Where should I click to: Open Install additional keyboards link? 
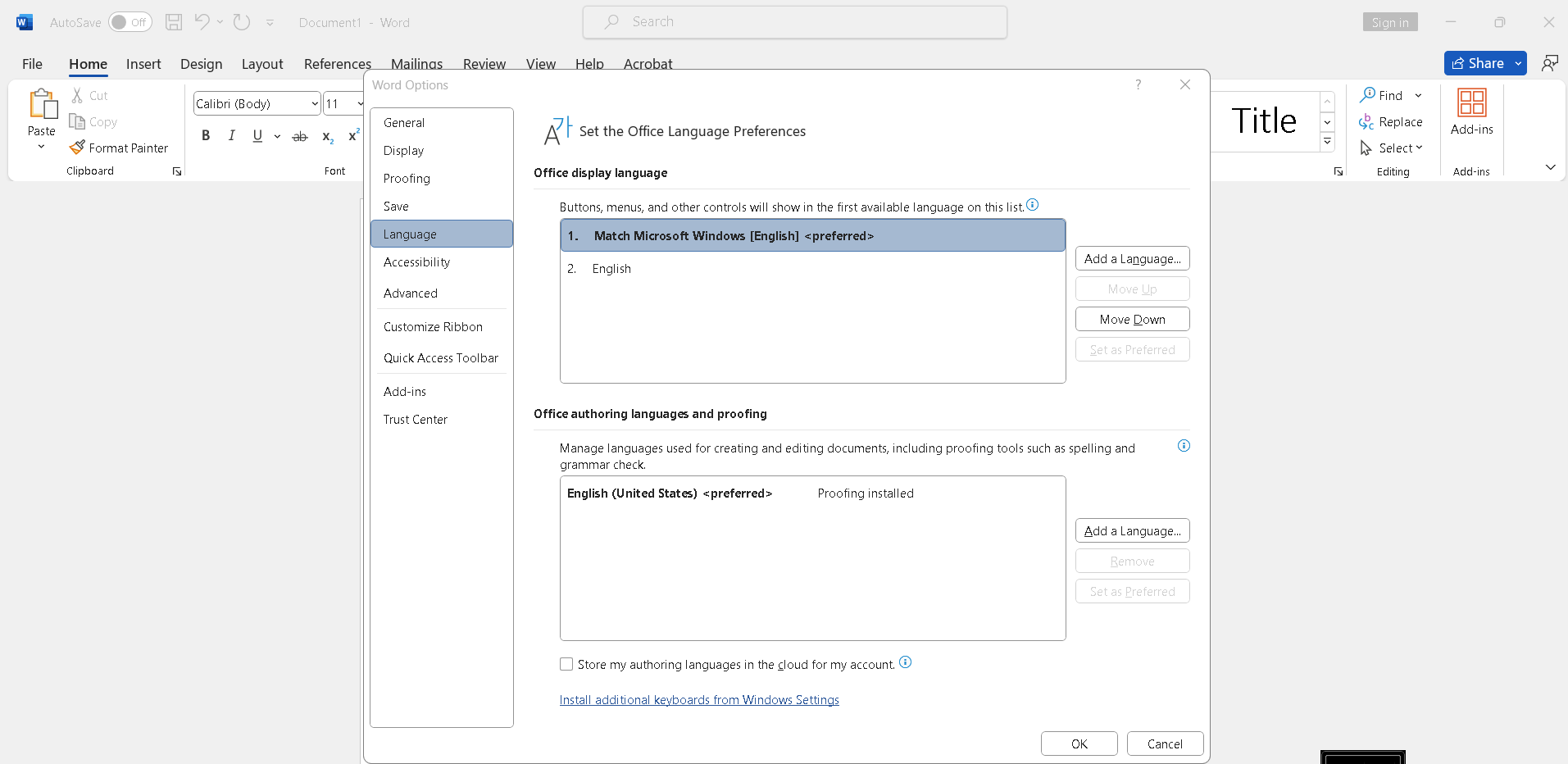pos(699,700)
